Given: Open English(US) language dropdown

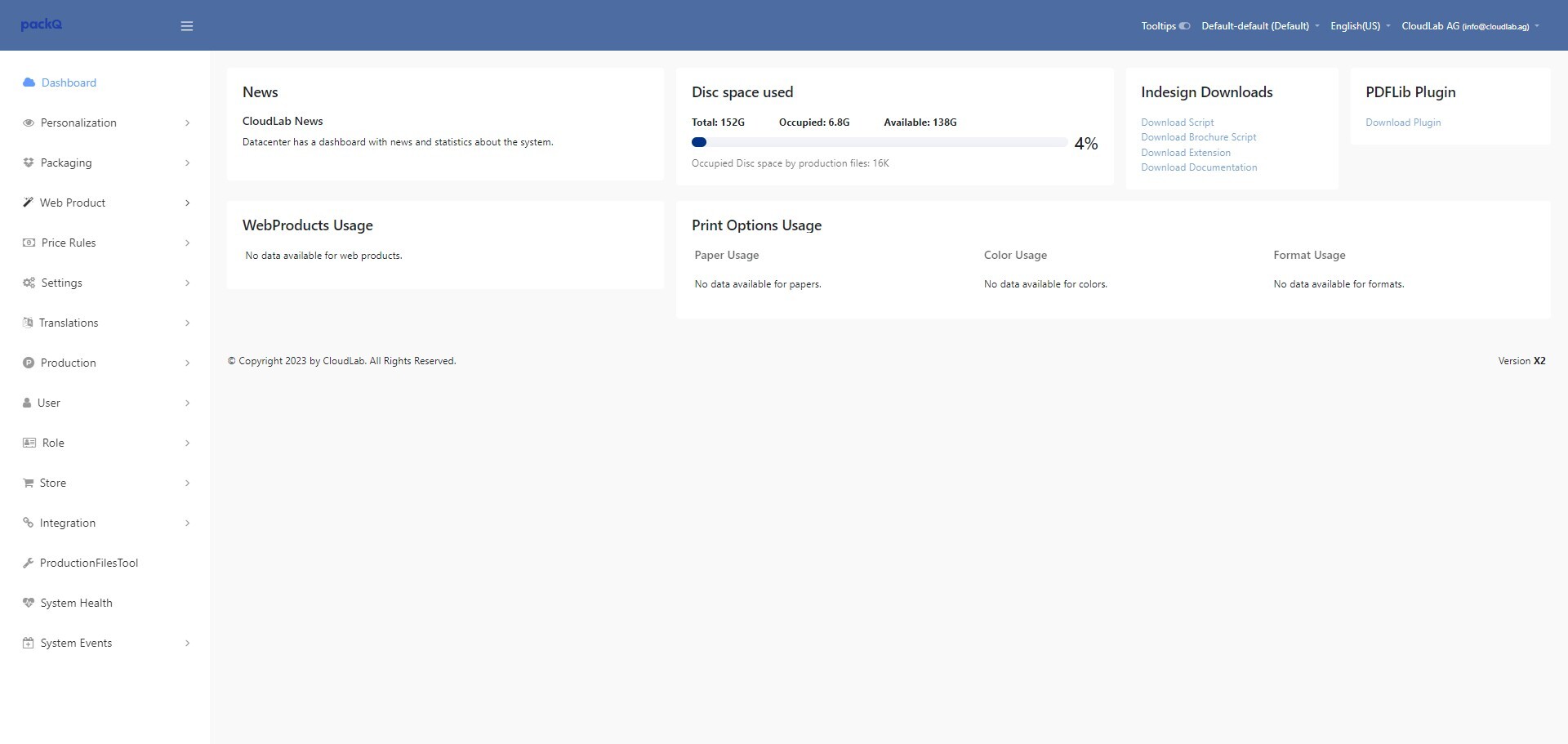Looking at the screenshot, I should [1360, 26].
